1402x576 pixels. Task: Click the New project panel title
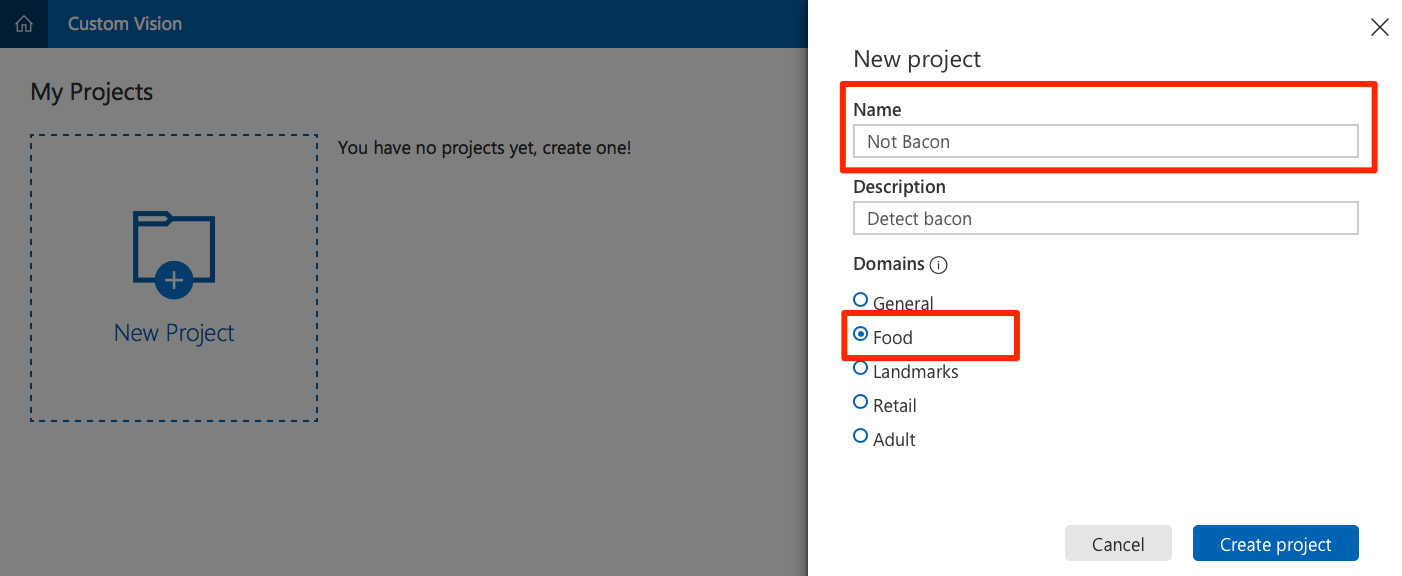pos(917,59)
